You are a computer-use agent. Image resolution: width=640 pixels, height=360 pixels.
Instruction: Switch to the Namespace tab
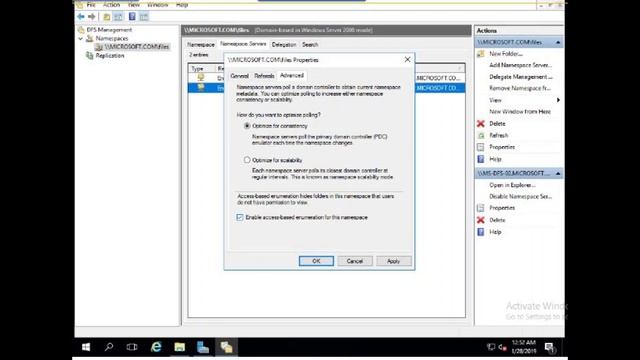click(x=201, y=44)
